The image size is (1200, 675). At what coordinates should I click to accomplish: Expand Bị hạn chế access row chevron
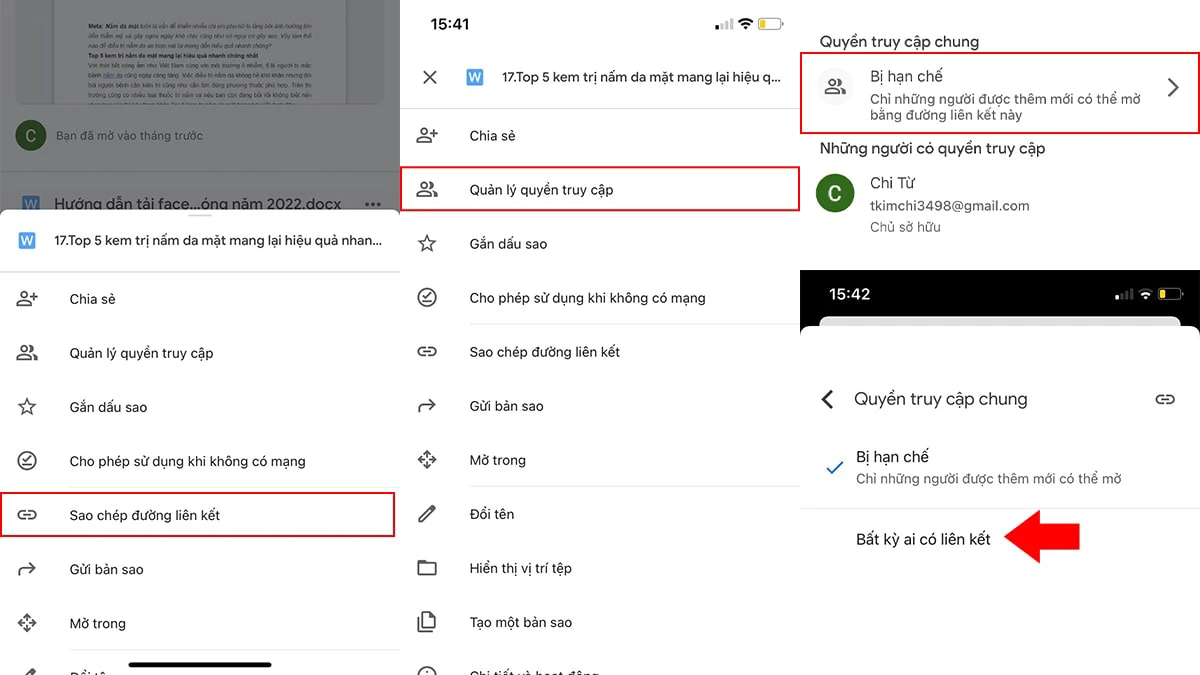1174,88
